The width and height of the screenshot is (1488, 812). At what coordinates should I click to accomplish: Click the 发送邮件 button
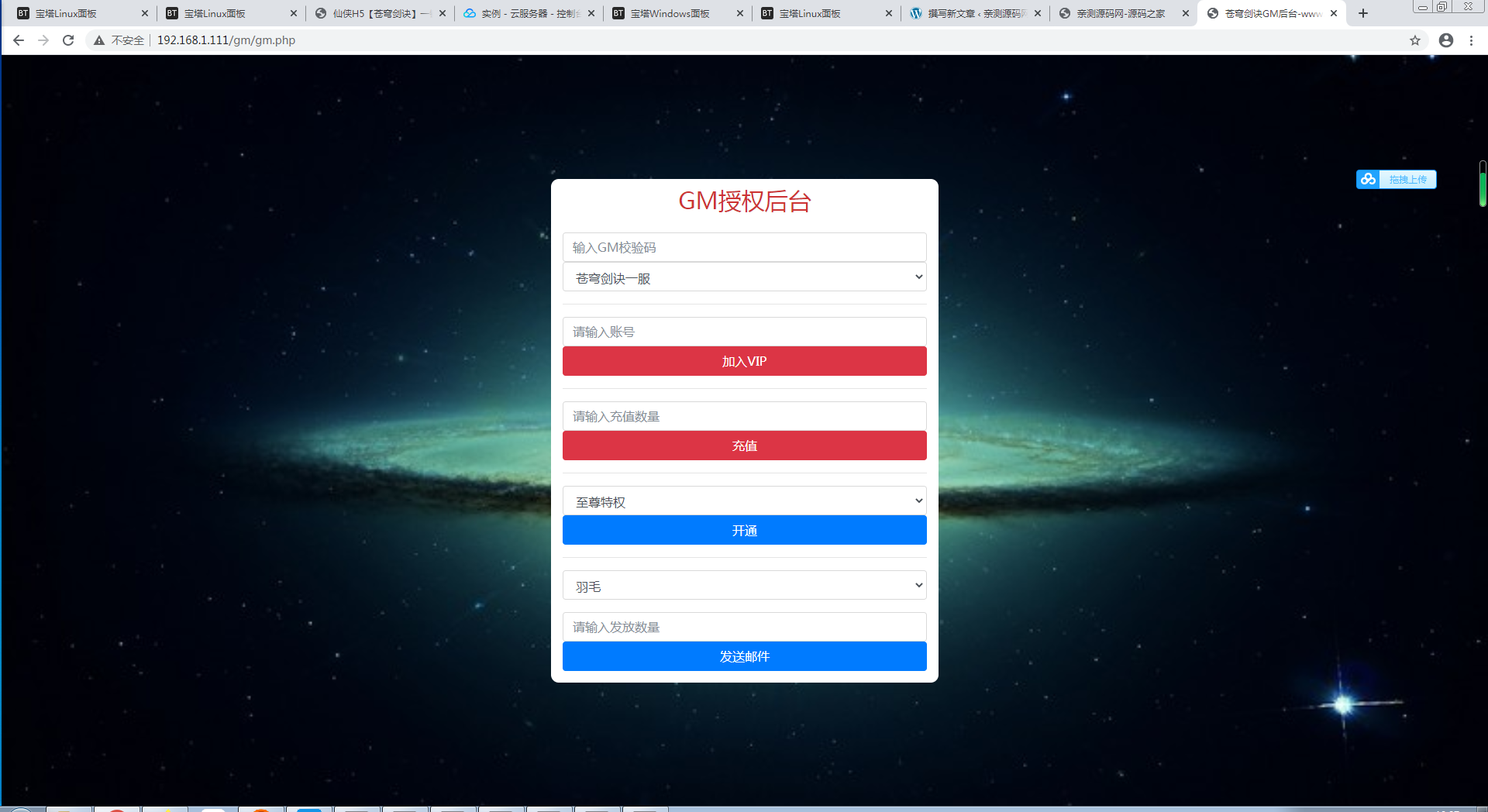[745, 656]
